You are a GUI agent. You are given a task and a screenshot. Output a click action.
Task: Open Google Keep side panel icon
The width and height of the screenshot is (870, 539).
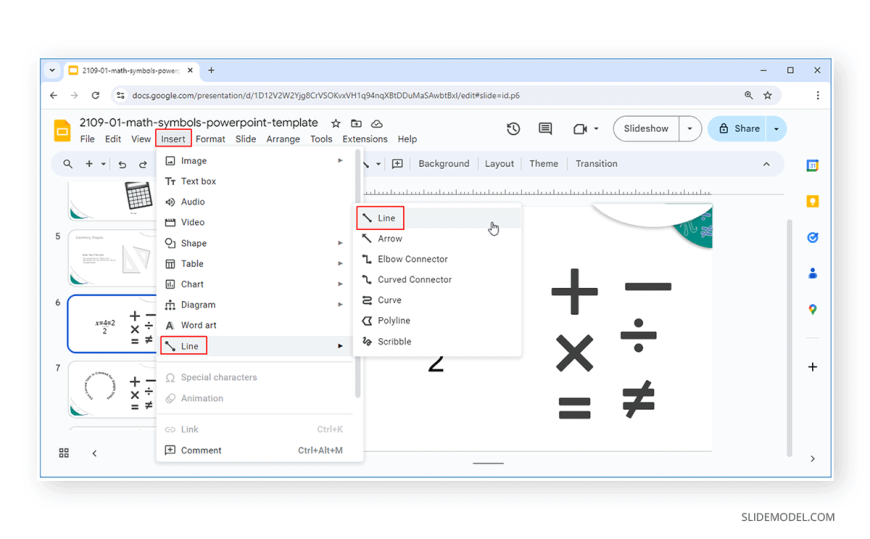coord(812,202)
